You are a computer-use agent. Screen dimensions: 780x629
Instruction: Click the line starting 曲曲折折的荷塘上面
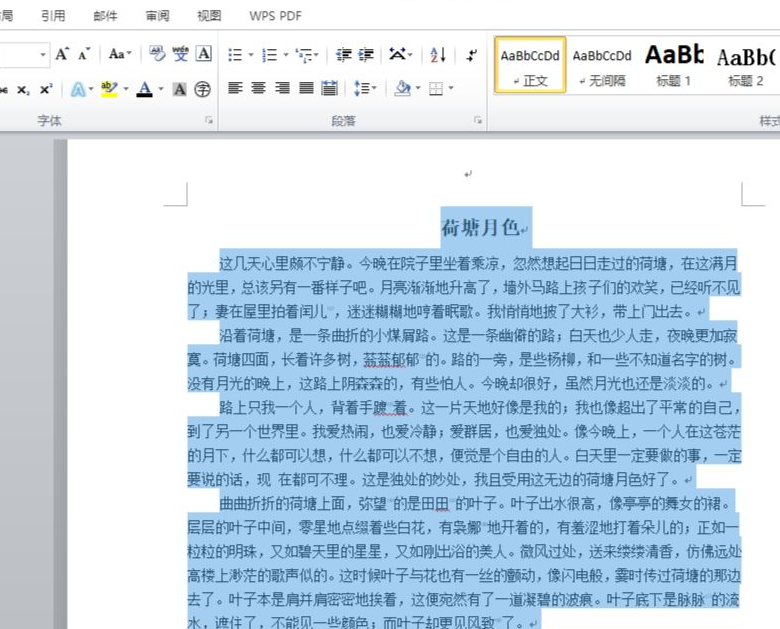tap(475, 504)
